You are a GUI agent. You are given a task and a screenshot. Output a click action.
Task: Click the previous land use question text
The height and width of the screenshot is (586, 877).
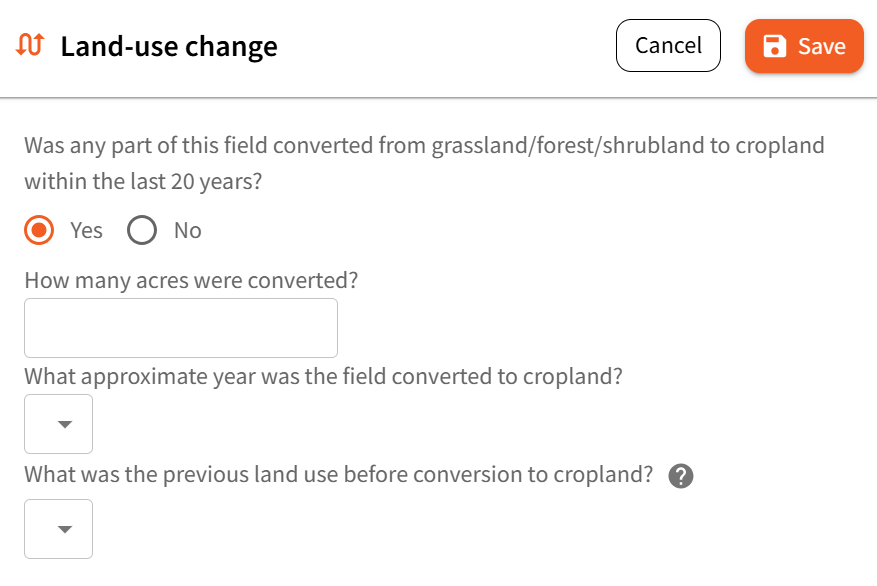[x=339, y=474]
